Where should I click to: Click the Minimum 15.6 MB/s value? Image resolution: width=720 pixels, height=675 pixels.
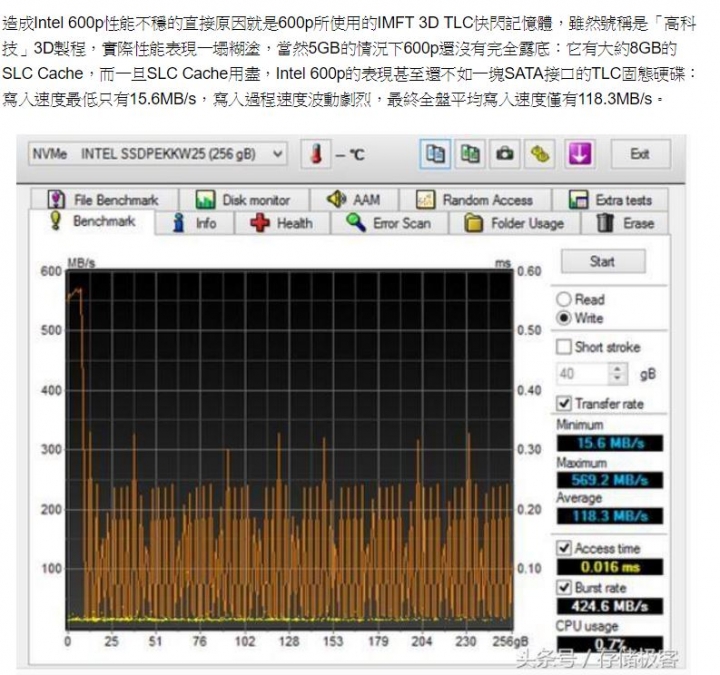[x=610, y=443]
